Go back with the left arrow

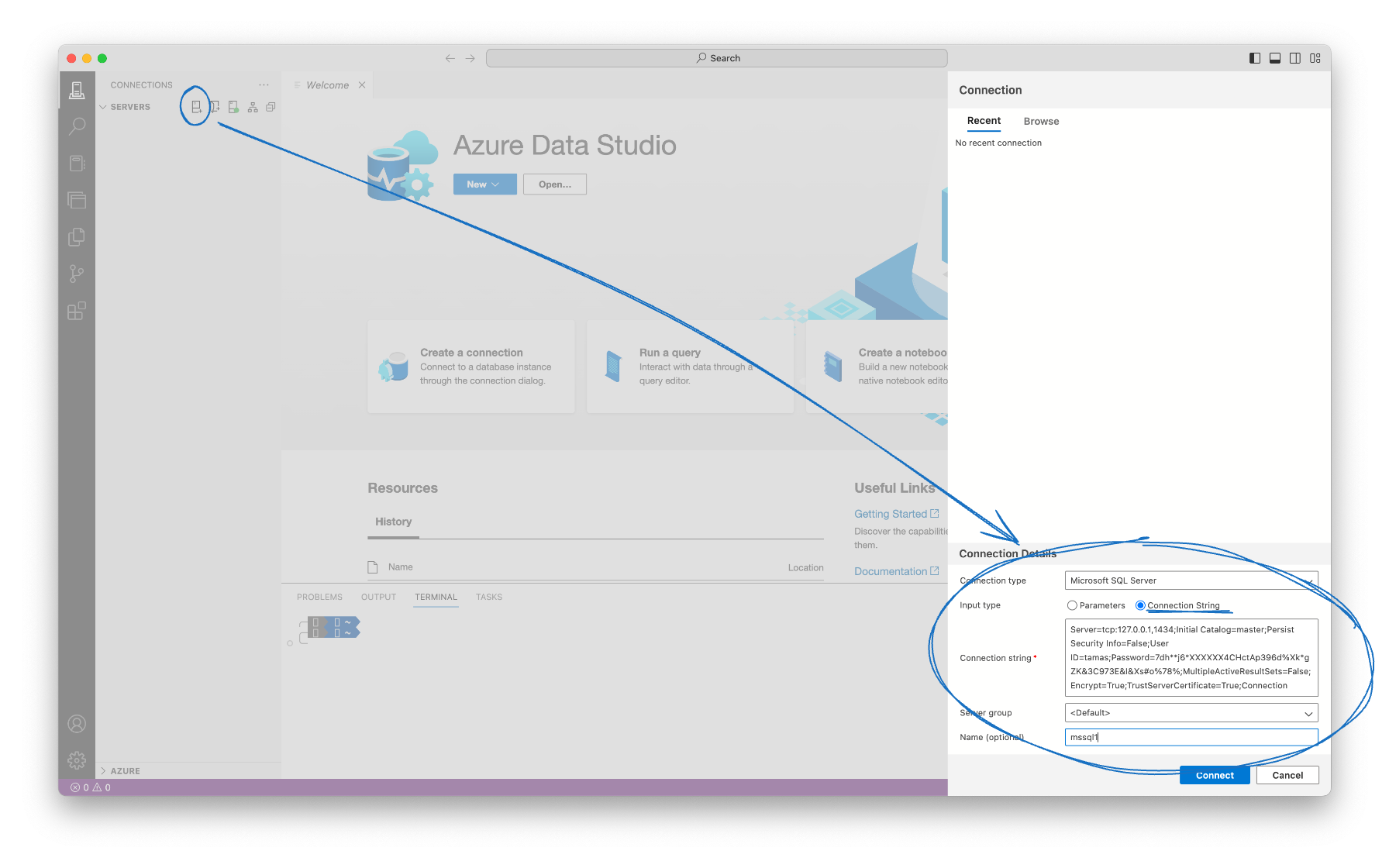pos(450,58)
